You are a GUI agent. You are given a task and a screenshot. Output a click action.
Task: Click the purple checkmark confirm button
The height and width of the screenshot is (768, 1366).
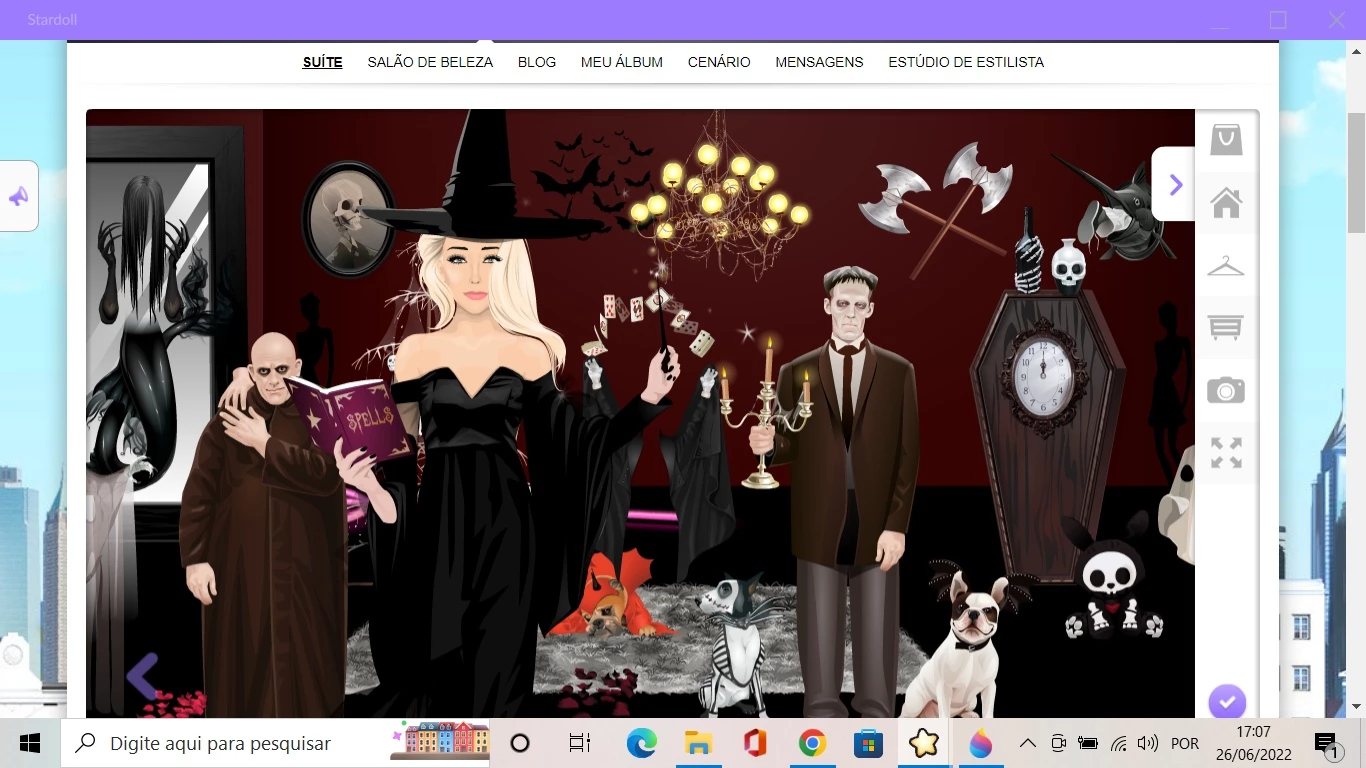click(1227, 701)
